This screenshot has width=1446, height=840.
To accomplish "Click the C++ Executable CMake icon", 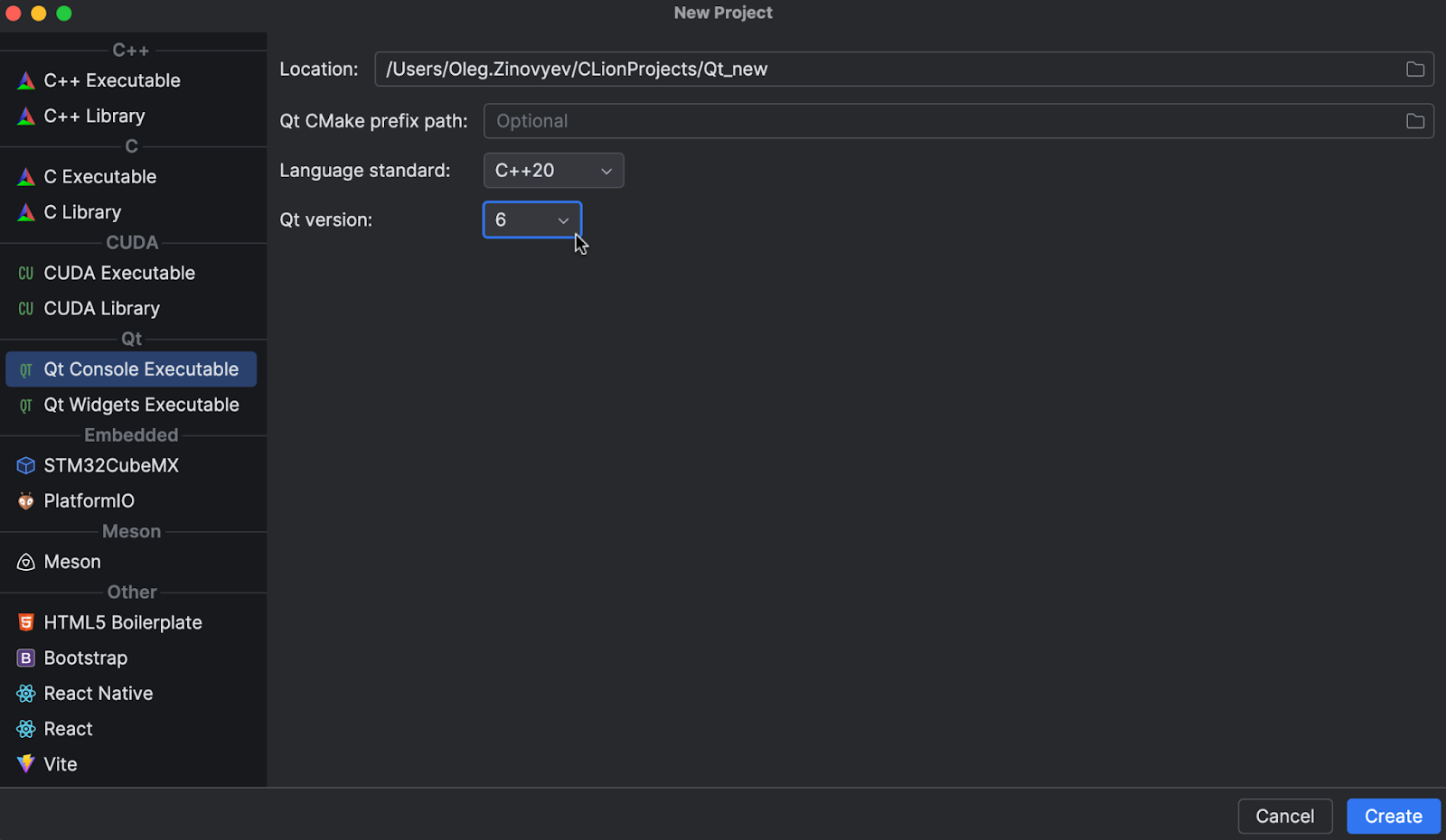I will click(x=26, y=80).
